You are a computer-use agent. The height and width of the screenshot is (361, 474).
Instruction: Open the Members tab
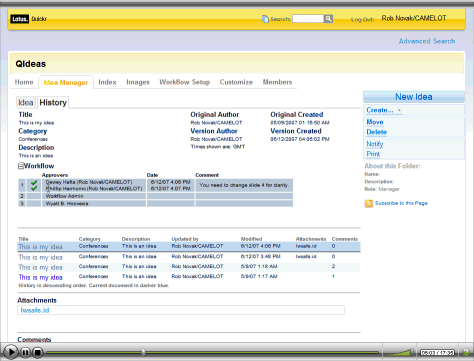(277, 82)
